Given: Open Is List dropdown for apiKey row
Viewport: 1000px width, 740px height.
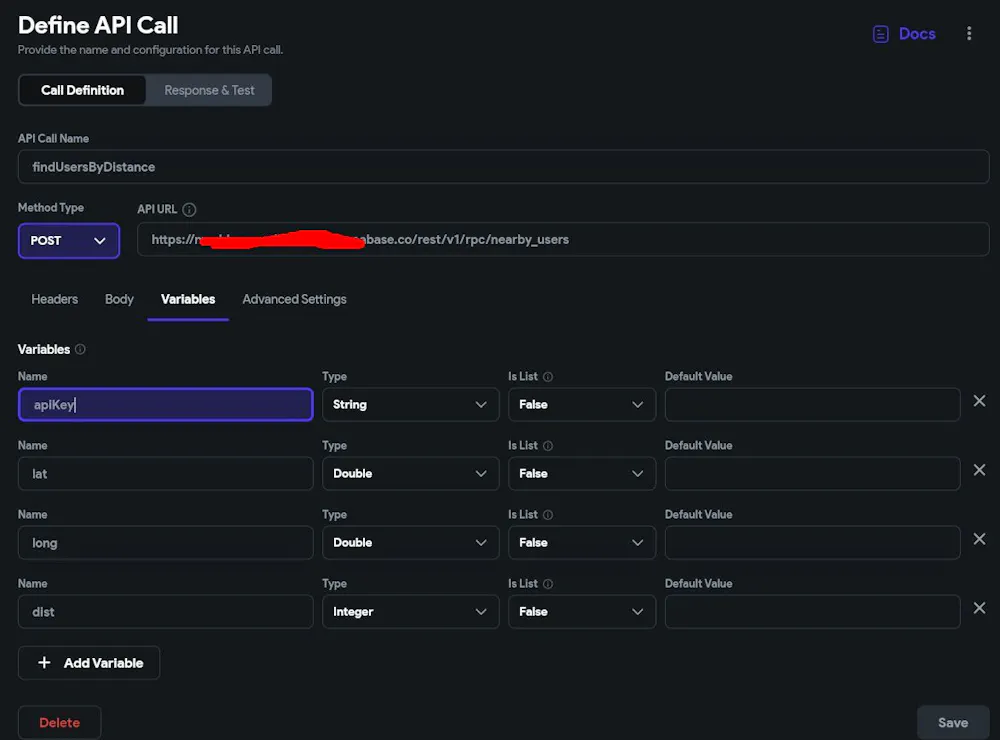Looking at the screenshot, I should tap(582, 404).
